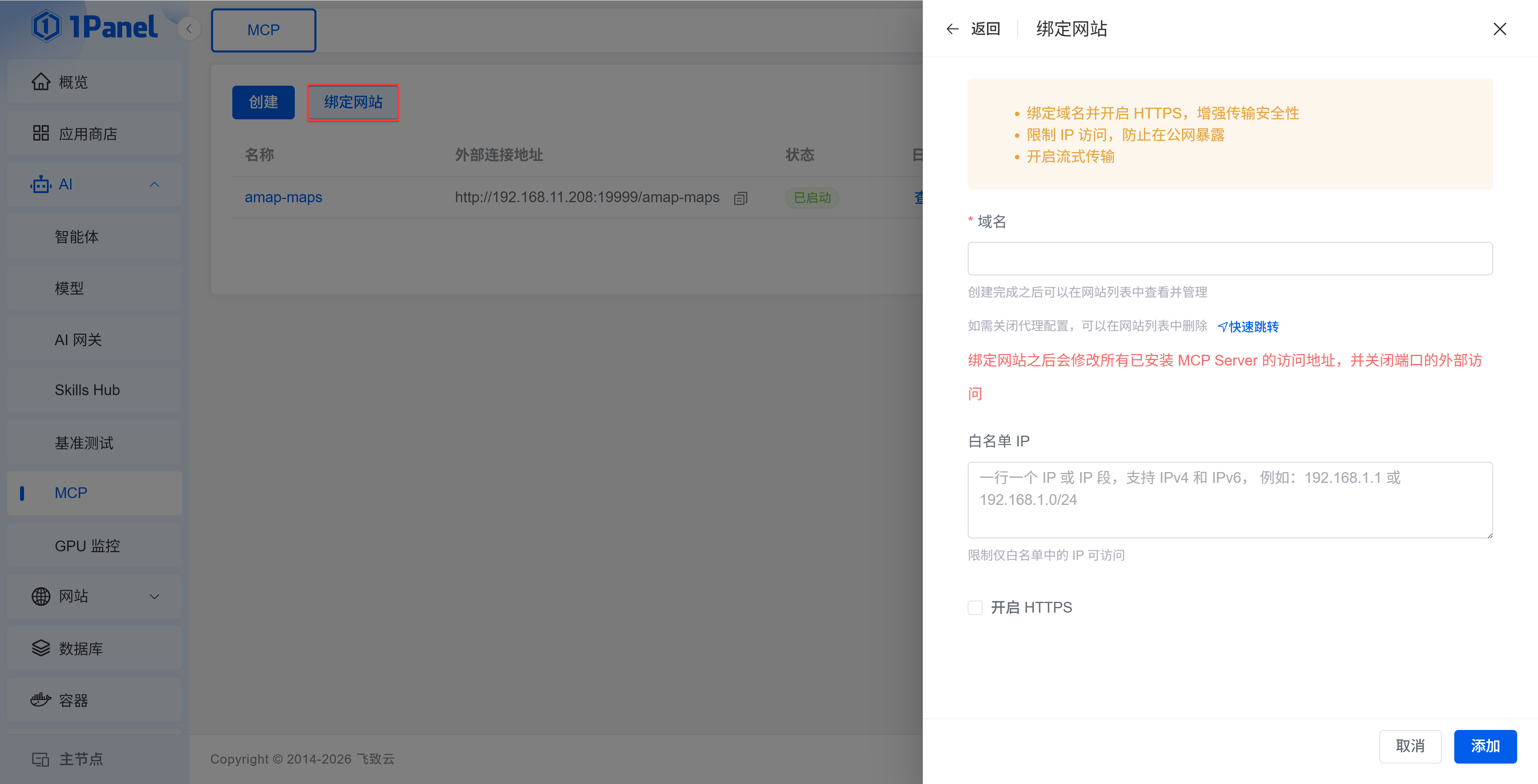
Task: Collapse the sidebar with the arrow button
Action: 189,29
